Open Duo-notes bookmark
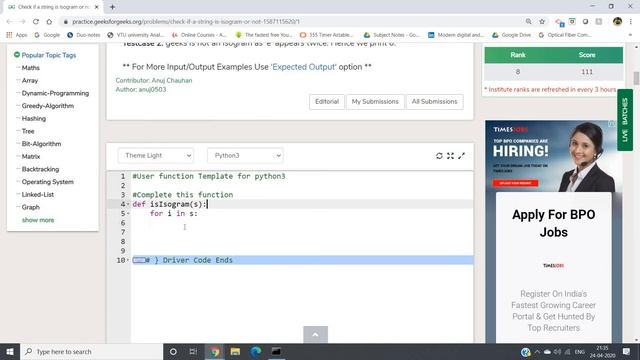The width and height of the screenshot is (640, 360). 84,35
